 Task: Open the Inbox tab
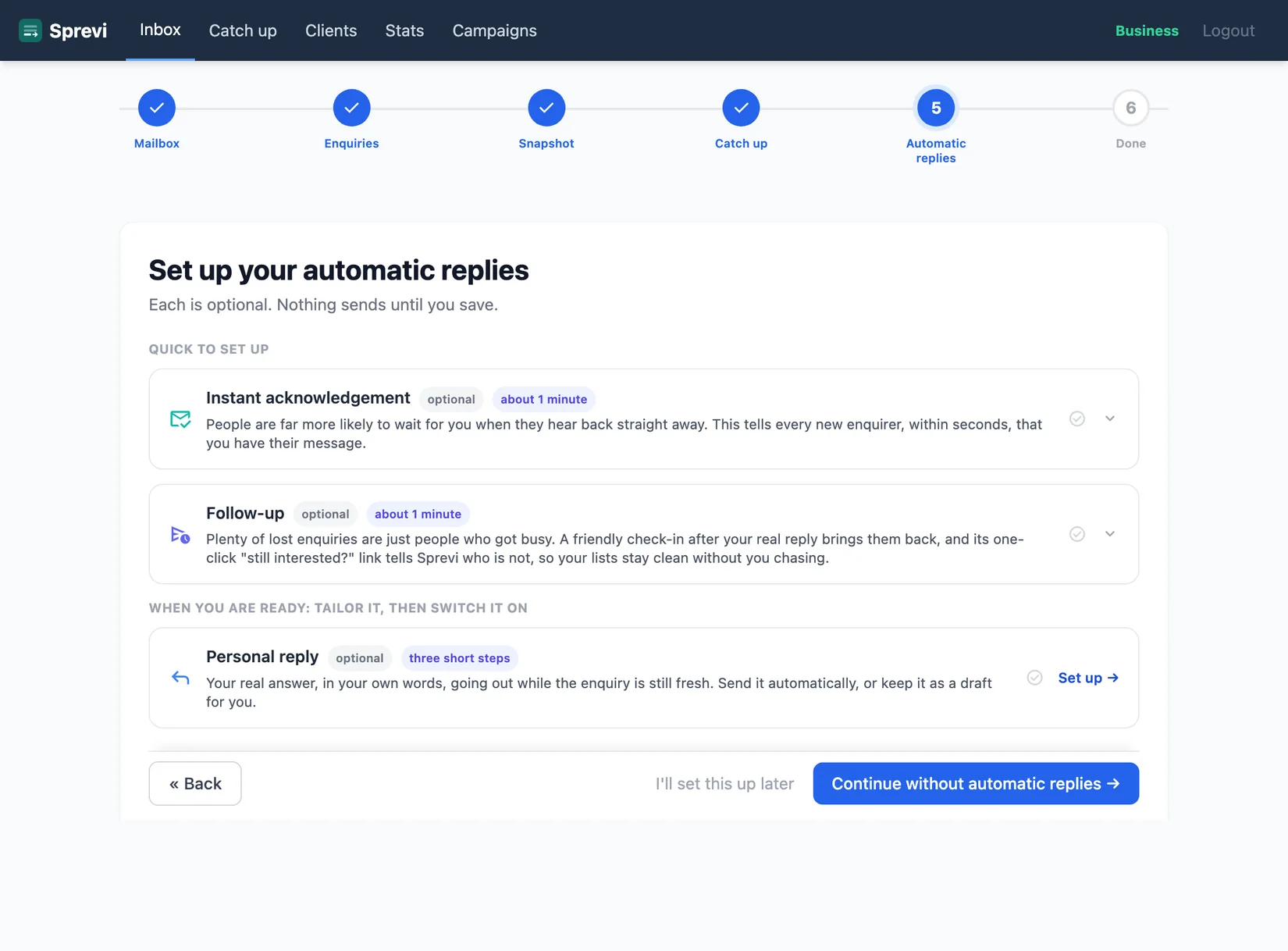(160, 30)
